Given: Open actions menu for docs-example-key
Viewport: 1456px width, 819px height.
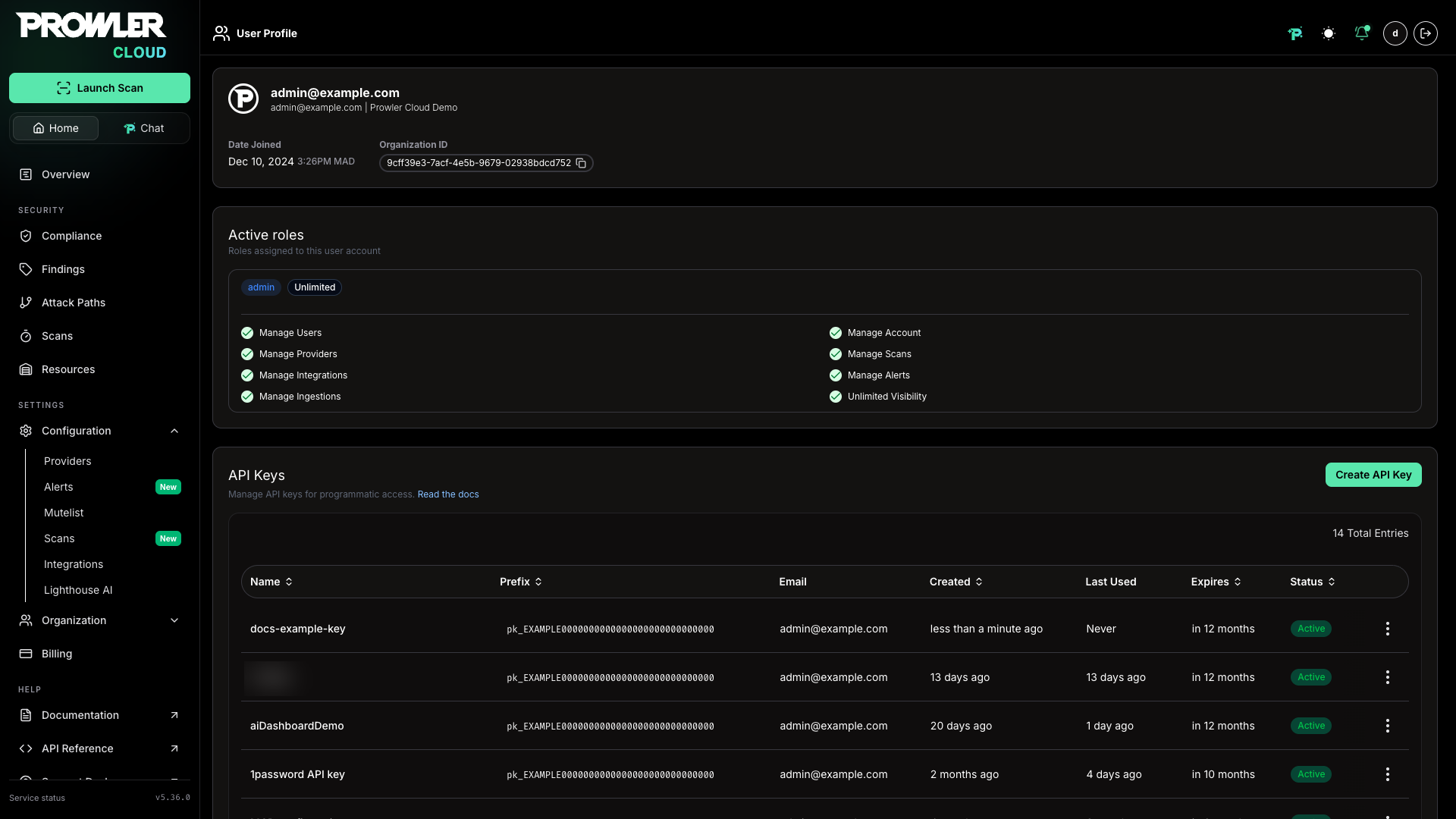Looking at the screenshot, I should pos(1388,629).
